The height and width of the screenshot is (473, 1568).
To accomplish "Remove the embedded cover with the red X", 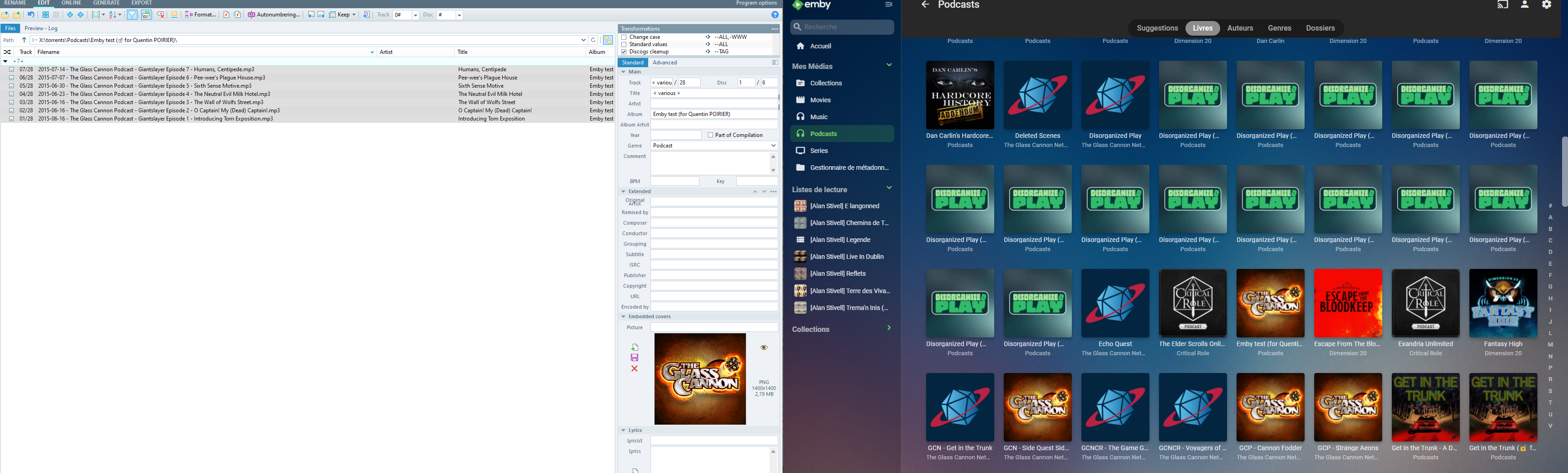I will [x=635, y=369].
